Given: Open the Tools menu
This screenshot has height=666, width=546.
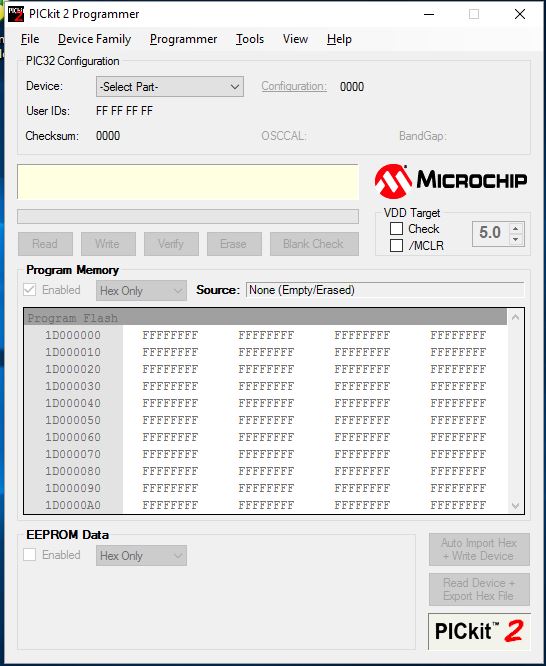Looking at the screenshot, I should pos(250,39).
